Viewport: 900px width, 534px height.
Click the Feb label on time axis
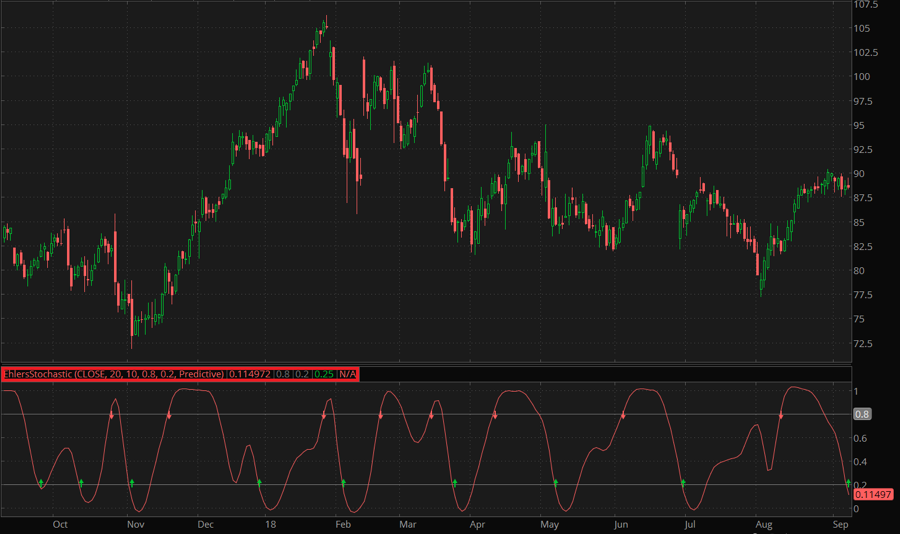(342, 523)
